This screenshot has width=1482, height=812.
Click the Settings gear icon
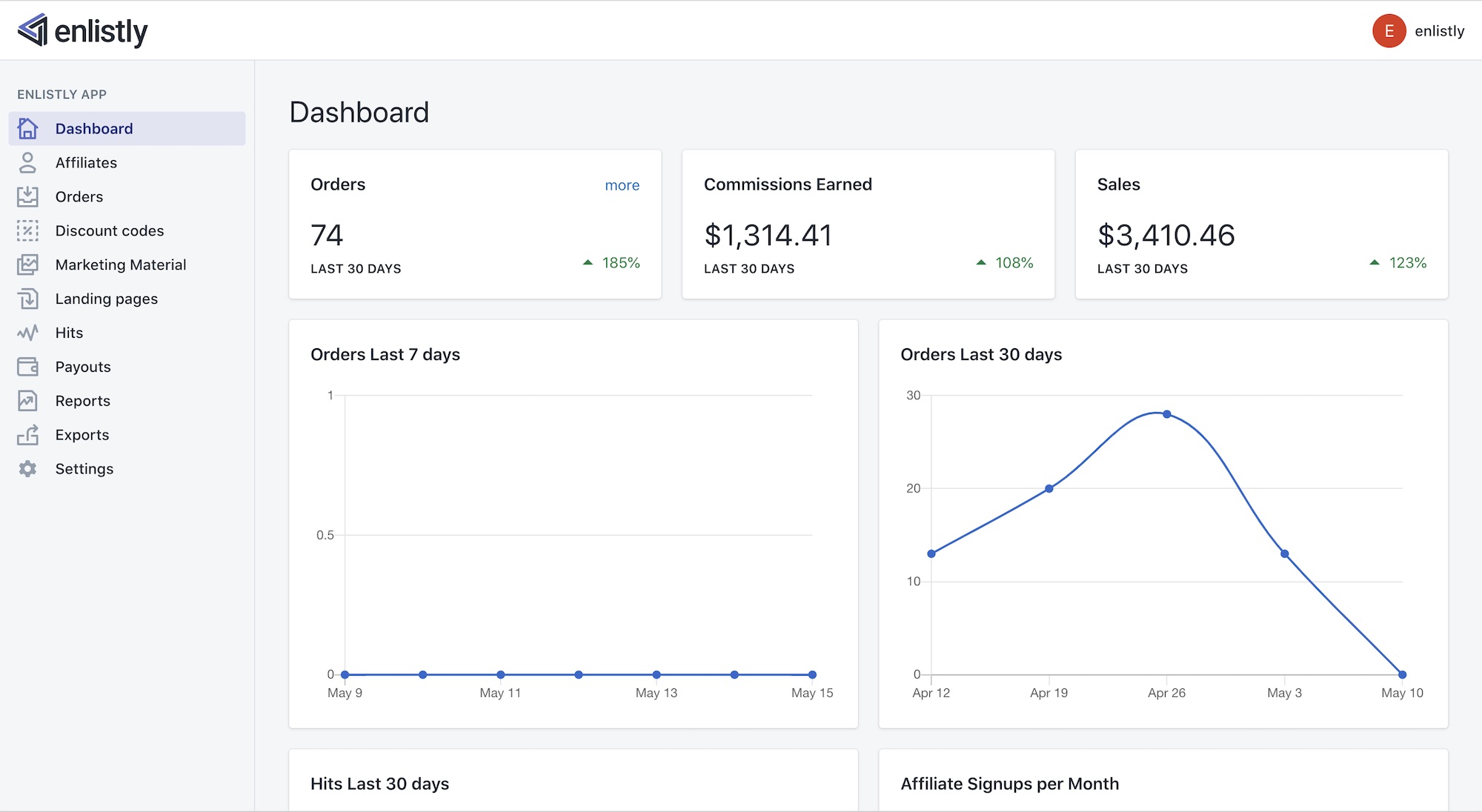coord(27,469)
